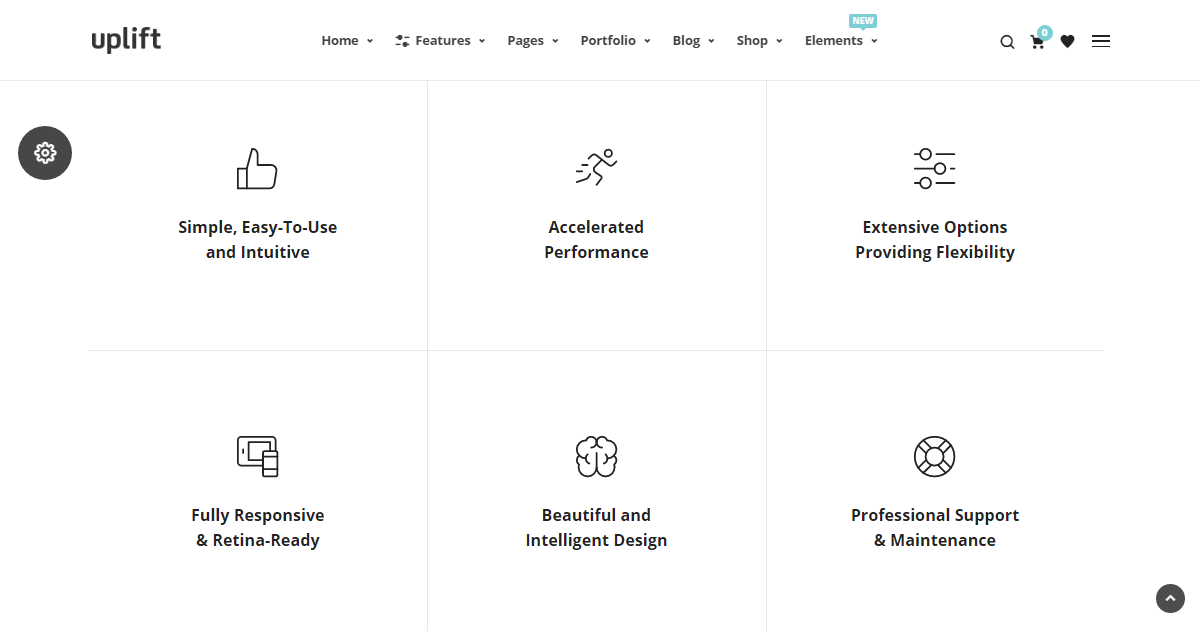Open the hamburger menu icon
This screenshot has height=631, width=1200.
[x=1101, y=41]
